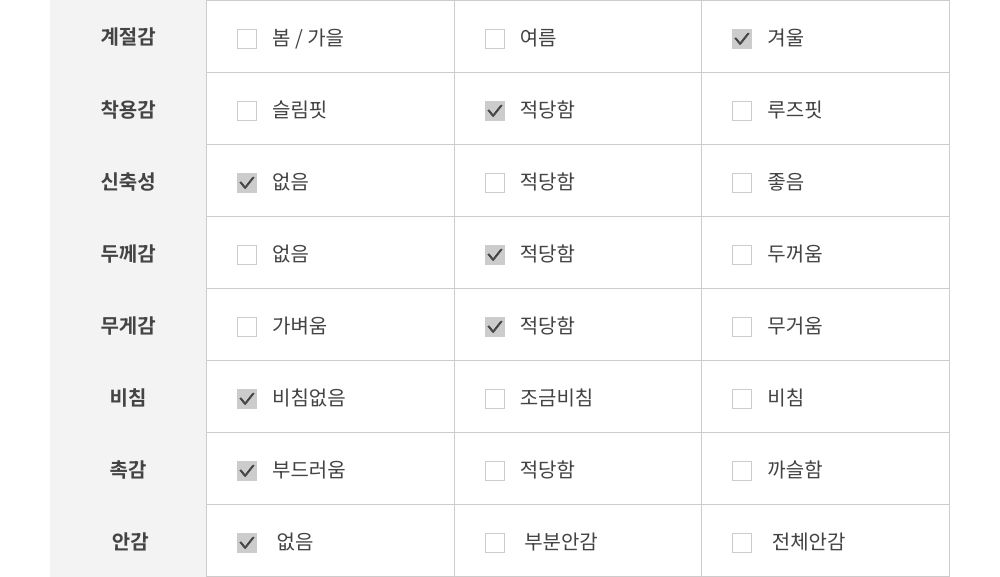The width and height of the screenshot is (1000, 577).
Task: Uncheck the 비침없음 checkbox
Action: pyautogui.click(x=247, y=399)
